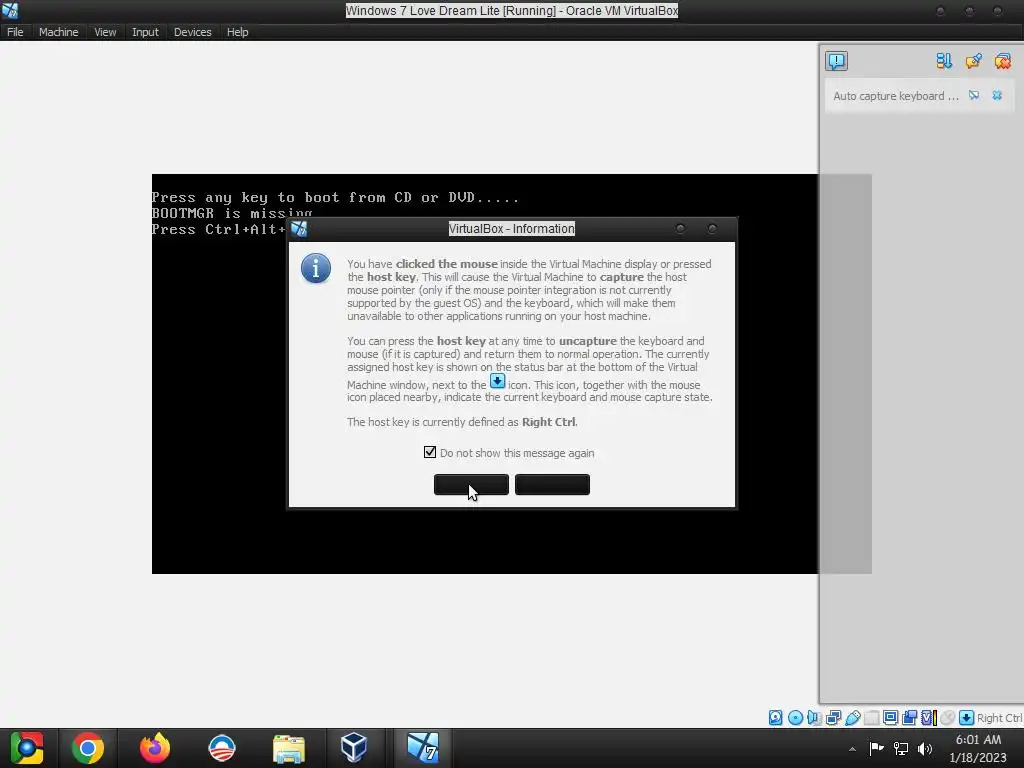The width and height of the screenshot is (1024, 768).
Task: Click the USB devices status icon
Action: [x=852, y=718]
